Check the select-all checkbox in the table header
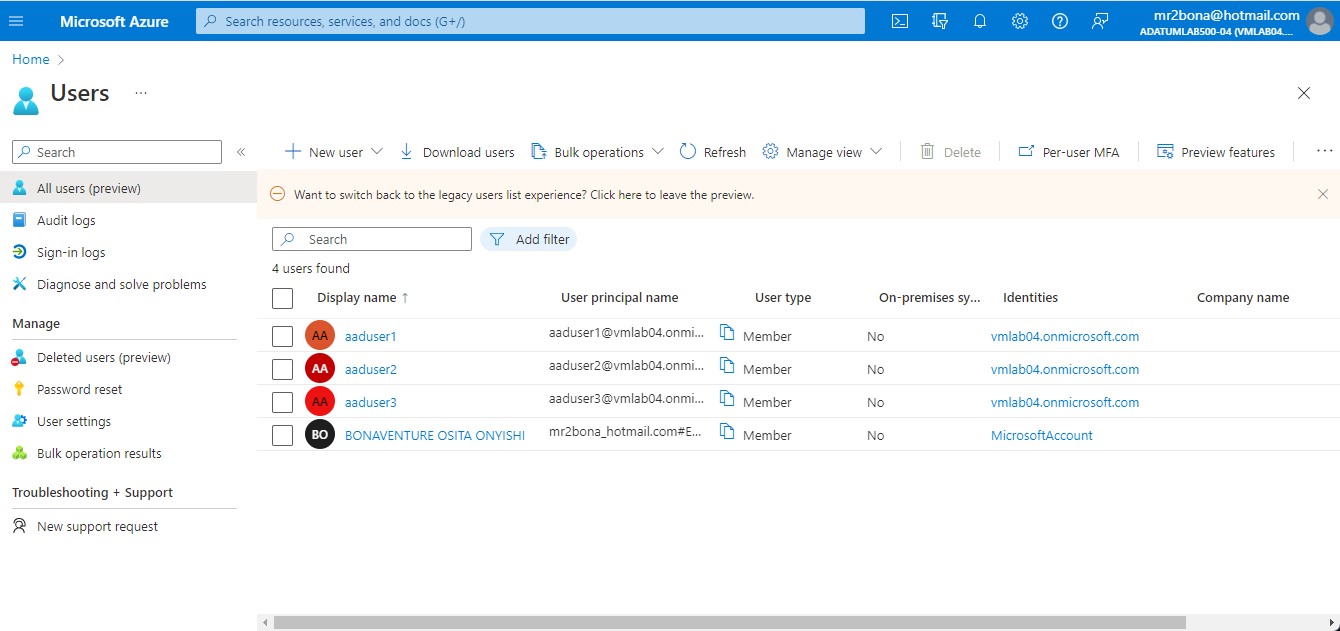The height and width of the screenshot is (631, 1340). click(282, 298)
